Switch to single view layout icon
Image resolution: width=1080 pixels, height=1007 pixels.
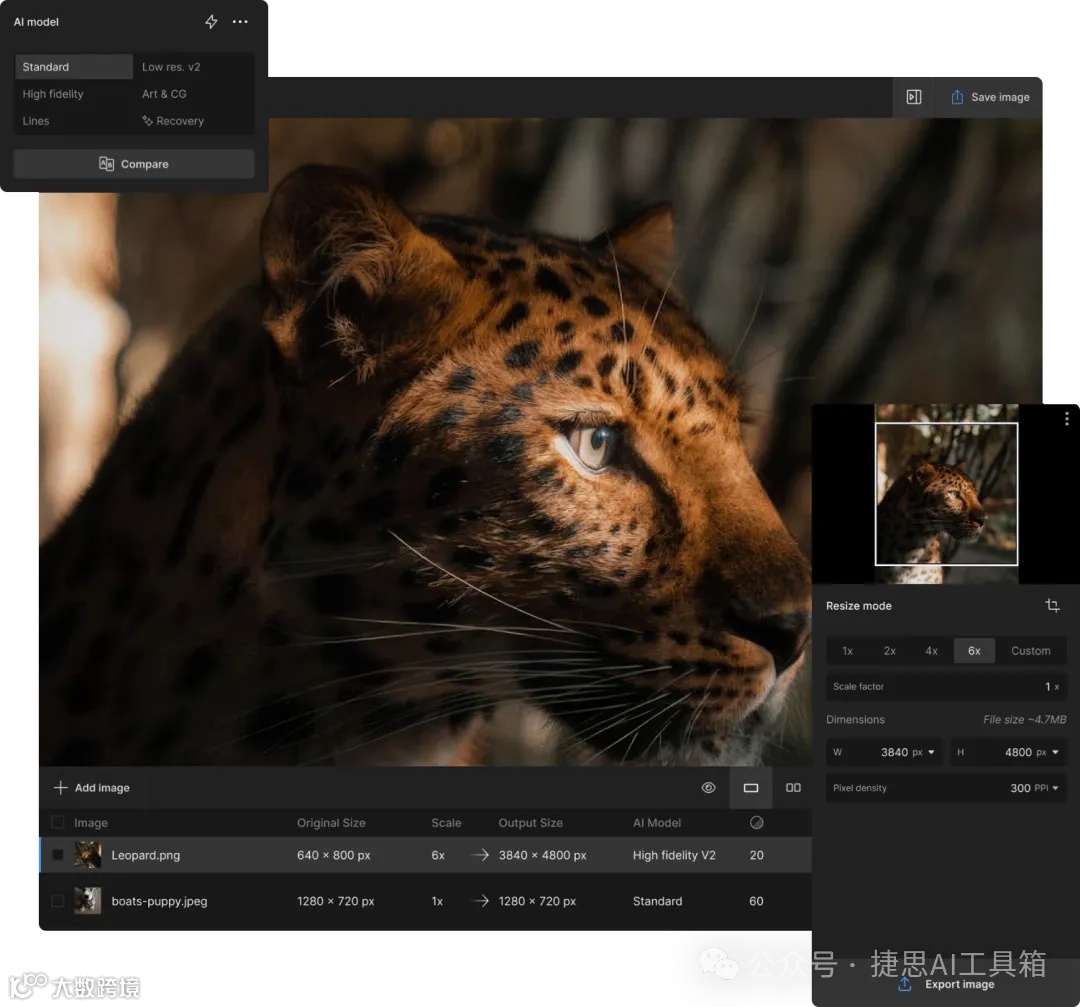pyautogui.click(x=751, y=788)
